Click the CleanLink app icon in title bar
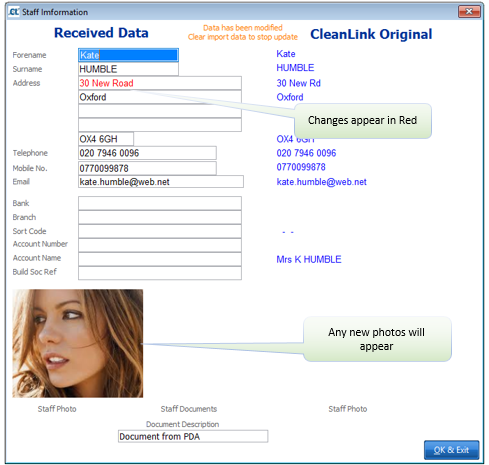 [x=13, y=12]
